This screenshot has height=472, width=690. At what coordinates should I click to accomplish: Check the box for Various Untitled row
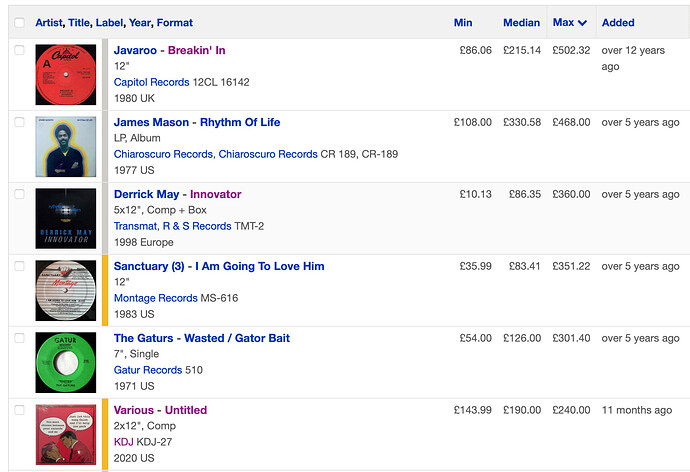[19, 410]
